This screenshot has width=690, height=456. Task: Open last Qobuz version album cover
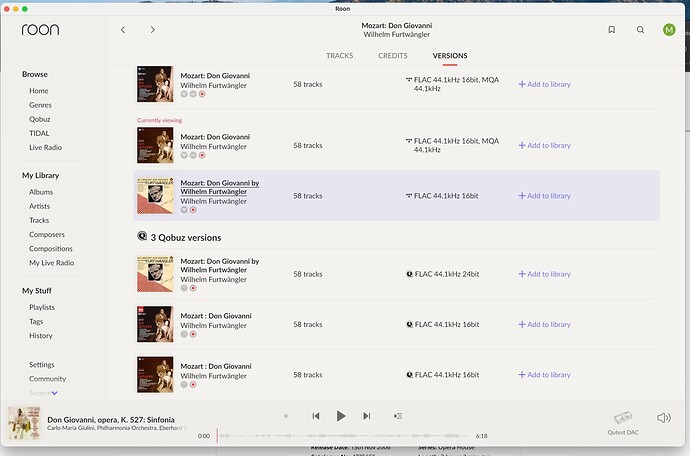pos(155,375)
